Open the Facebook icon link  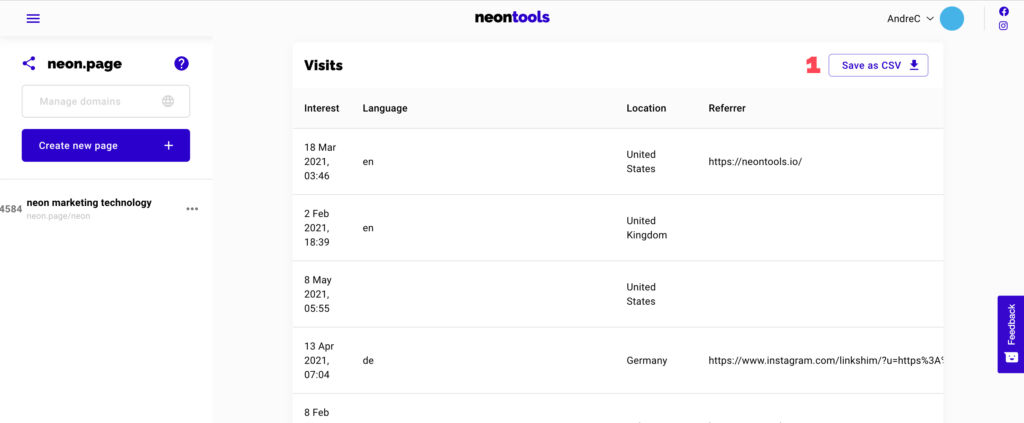(x=1004, y=11)
